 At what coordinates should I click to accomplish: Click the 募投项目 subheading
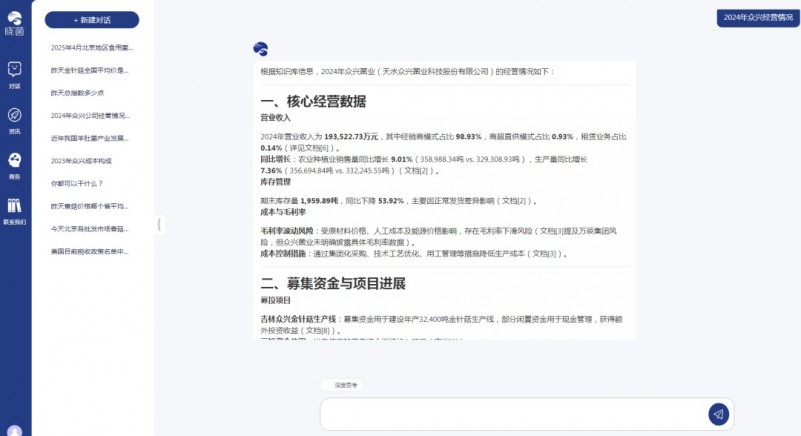pyautogui.click(x=275, y=301)
